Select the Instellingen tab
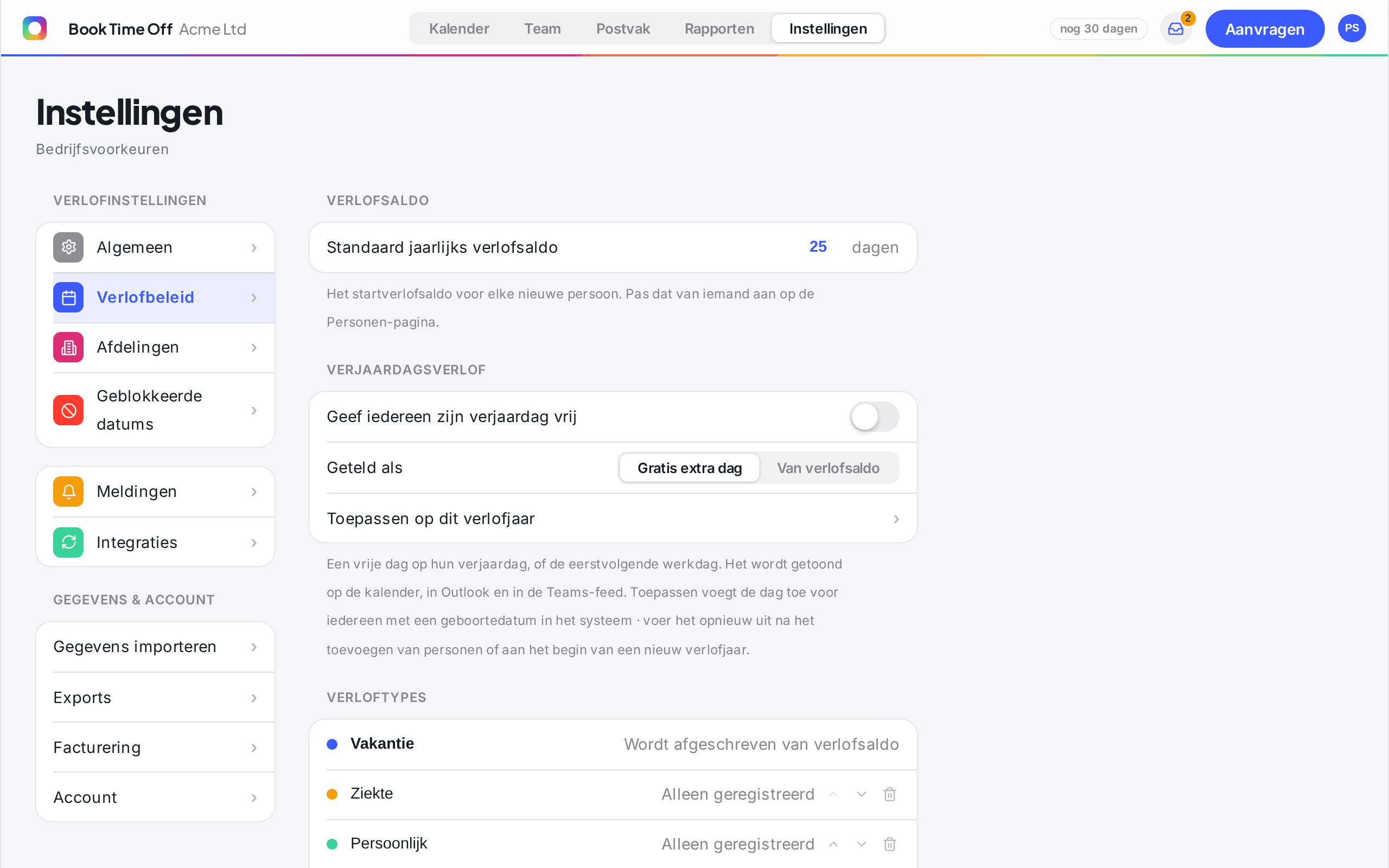Screen dimensions: 1389x868 pos(827,29)
